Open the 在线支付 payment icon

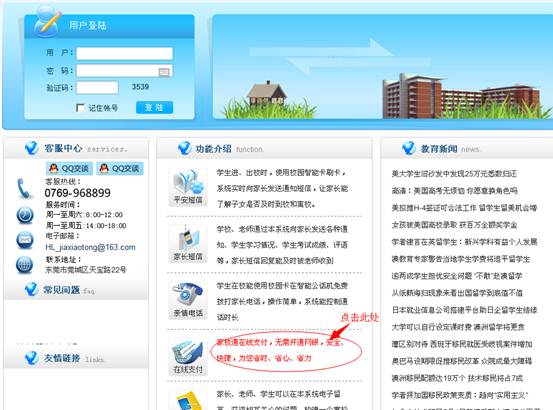point(188,356)
